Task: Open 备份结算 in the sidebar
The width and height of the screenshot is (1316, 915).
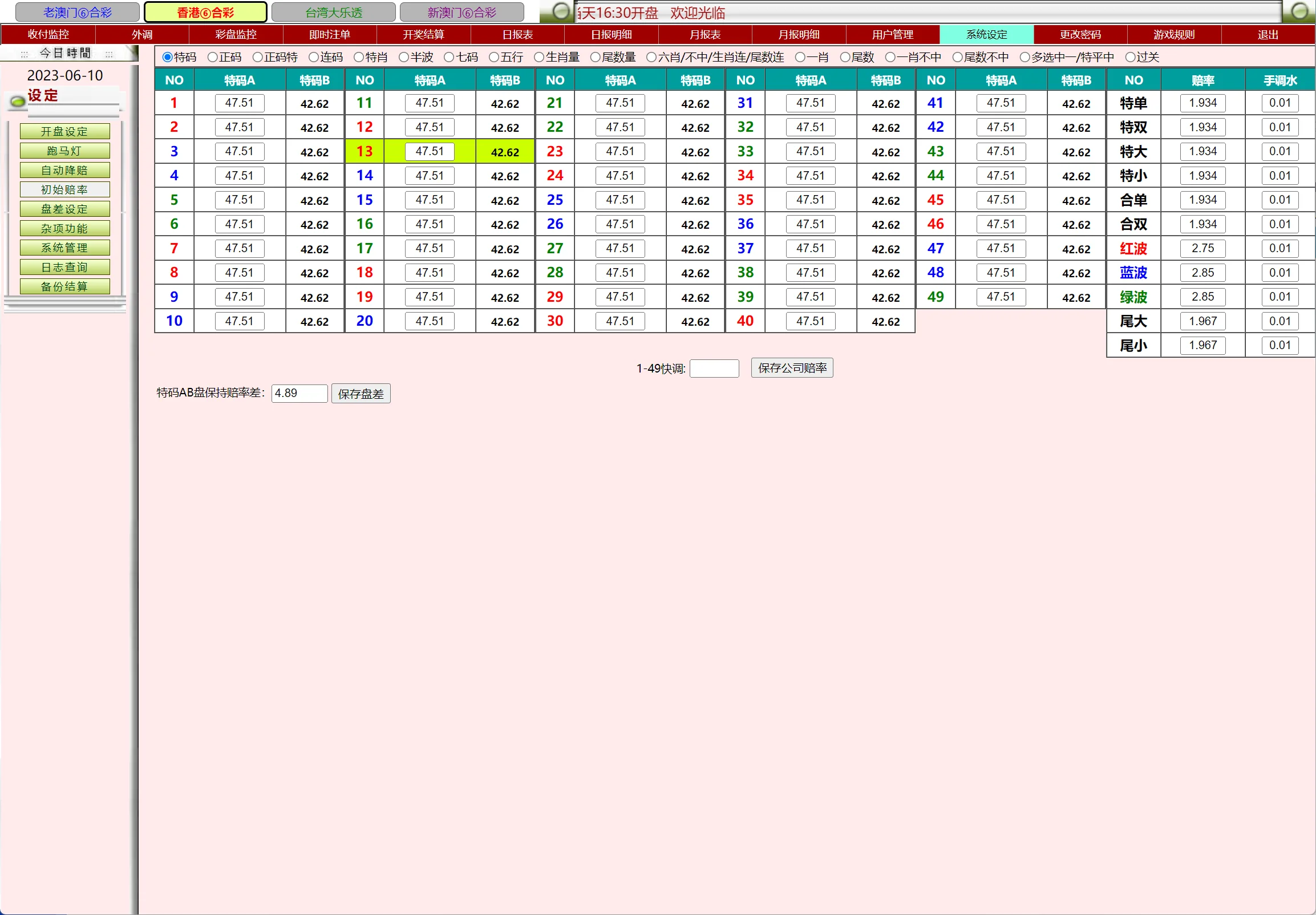Action: coord(65,287)
